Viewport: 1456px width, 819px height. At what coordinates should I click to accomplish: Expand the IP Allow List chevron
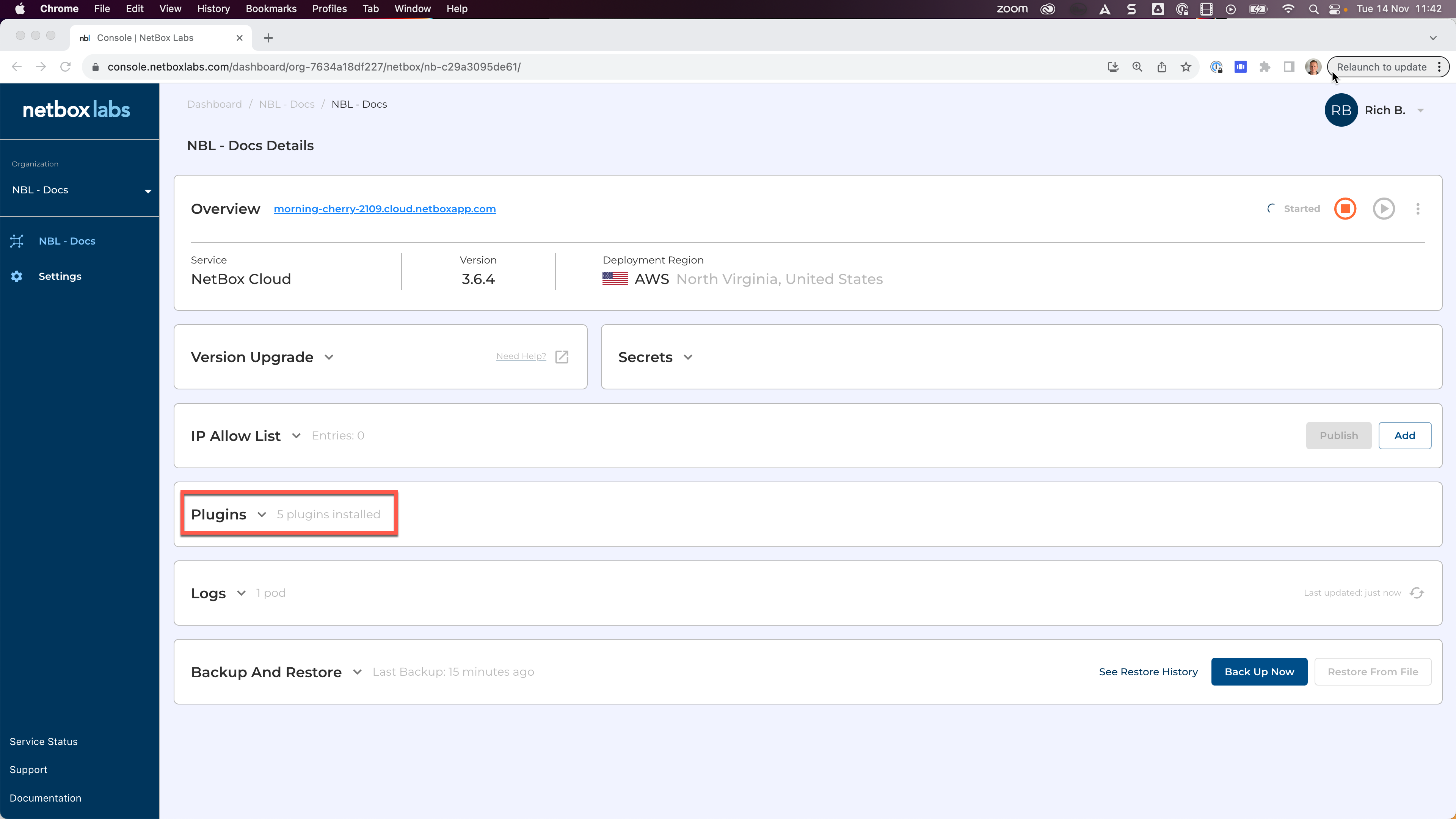pos(296,436)
